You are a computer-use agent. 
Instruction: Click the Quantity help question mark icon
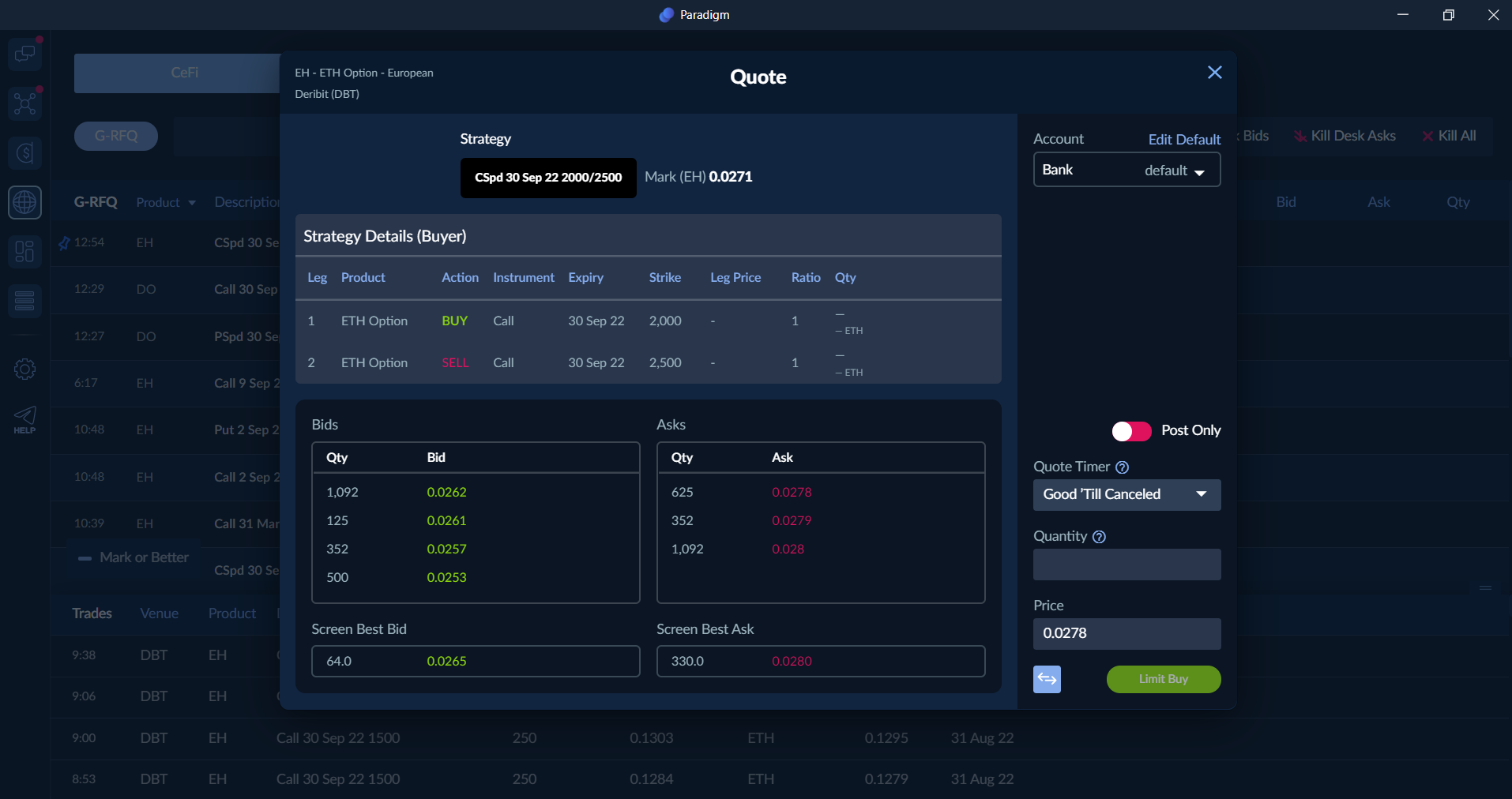point(1099,537)
